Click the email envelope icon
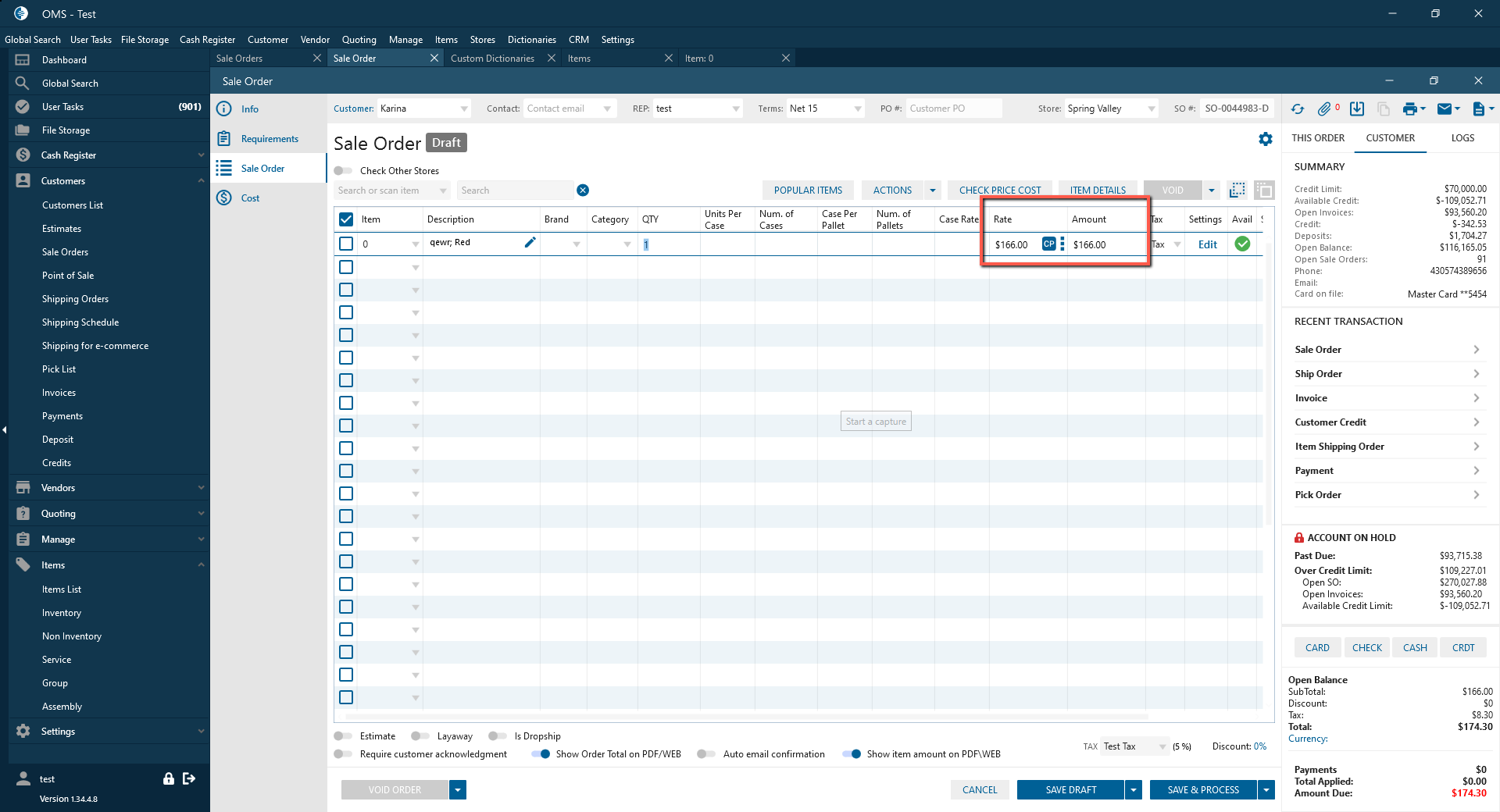The image size is (1500, 812). tap(1445, 109)
